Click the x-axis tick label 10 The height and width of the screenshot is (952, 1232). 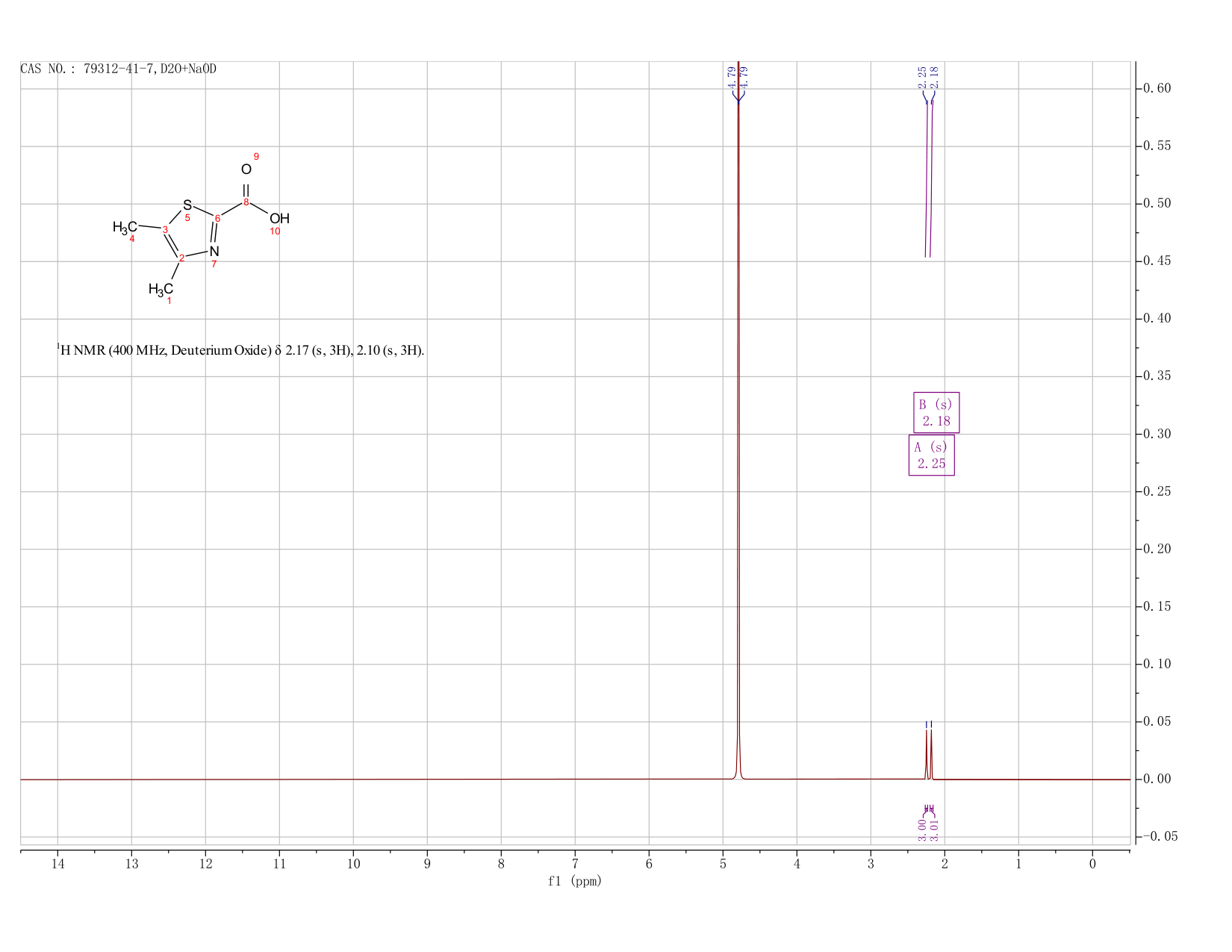click(353, 865)
